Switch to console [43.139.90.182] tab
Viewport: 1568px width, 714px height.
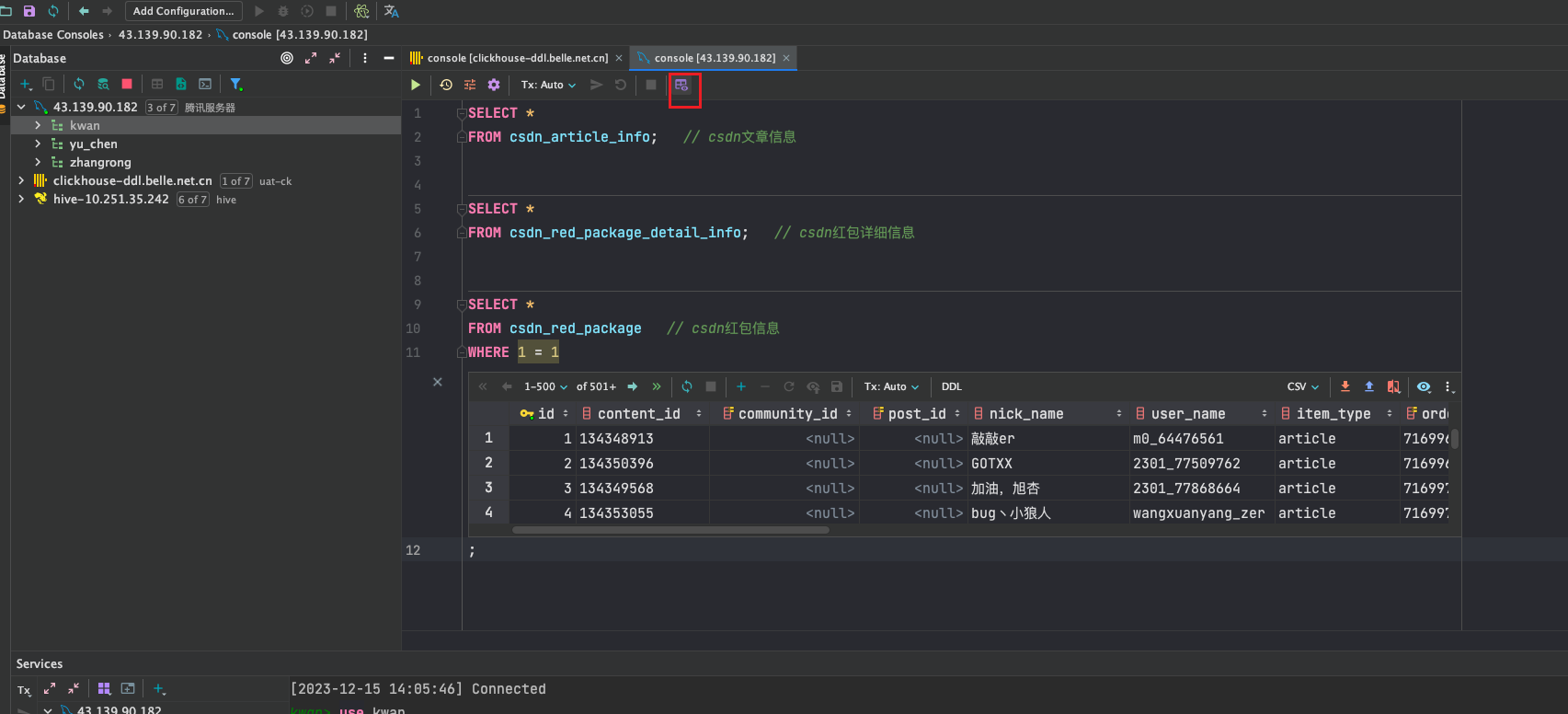715,58
